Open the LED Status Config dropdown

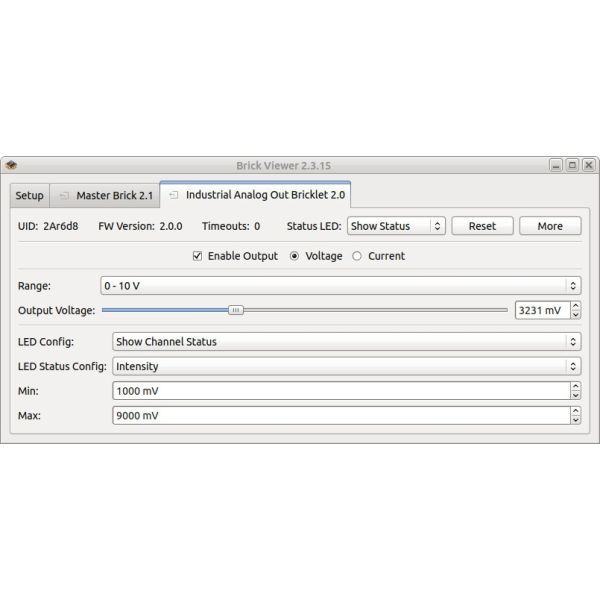click(x=347, y=366)
